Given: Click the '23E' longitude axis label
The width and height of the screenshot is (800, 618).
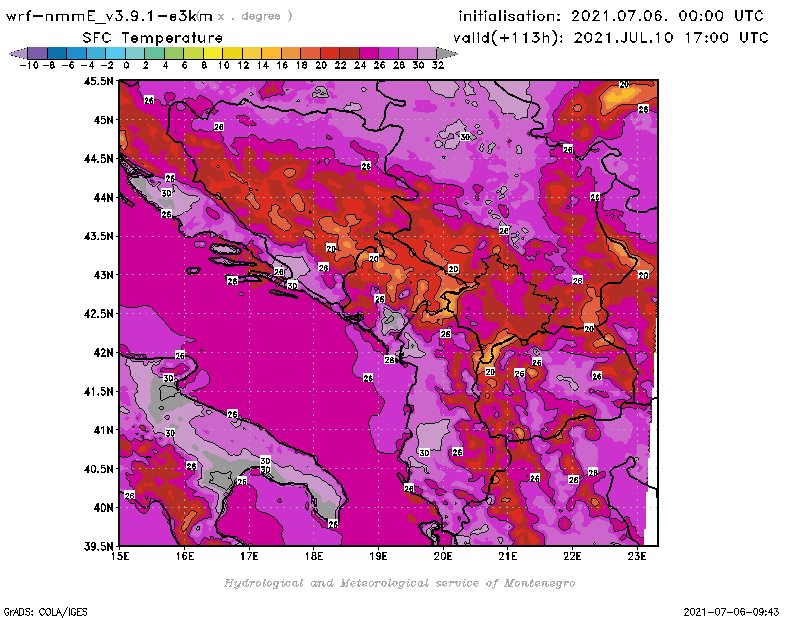Looking at the screenshot, I should [637, 556].
